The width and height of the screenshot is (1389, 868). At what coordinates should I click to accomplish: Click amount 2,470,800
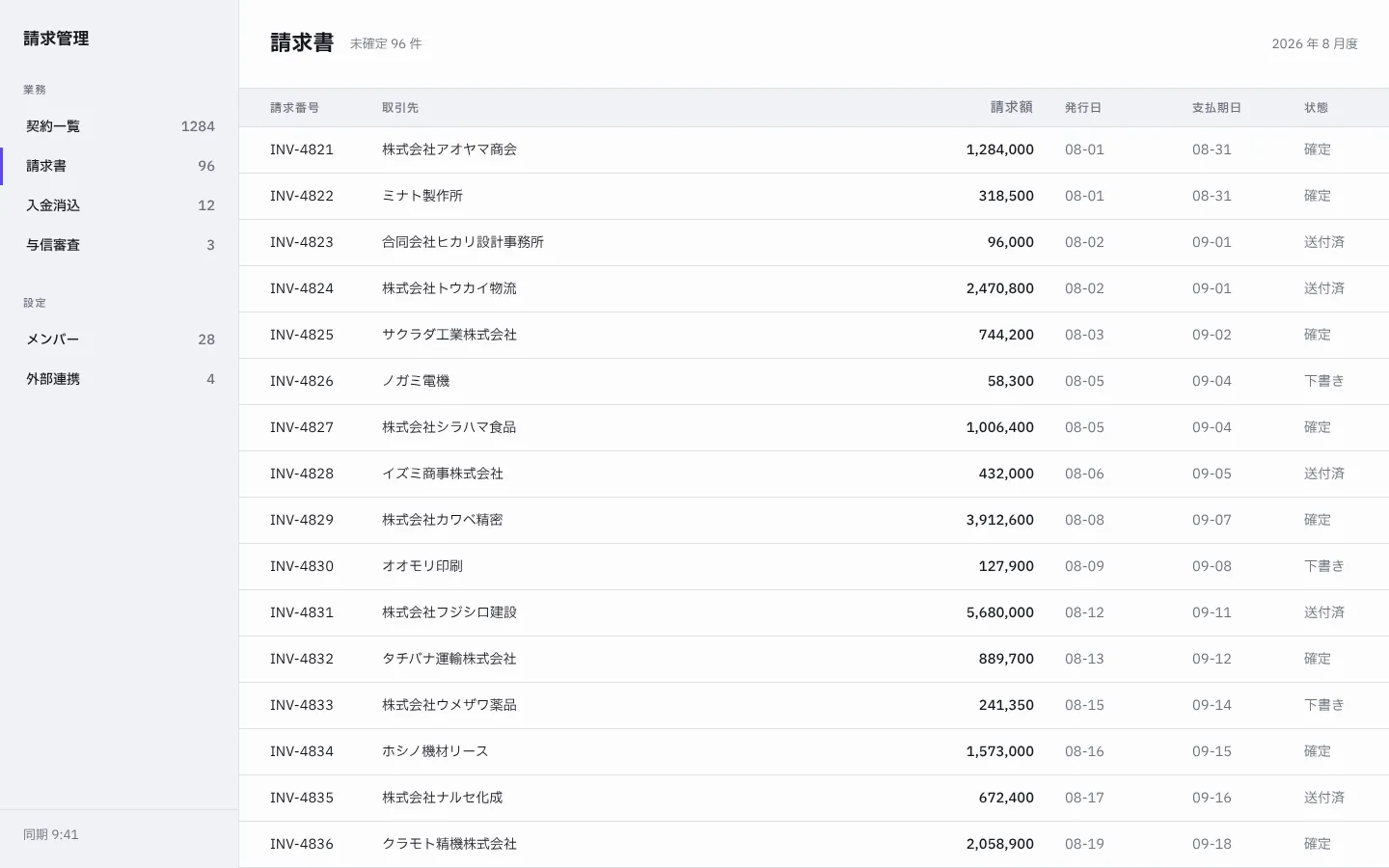pos(999,288)
